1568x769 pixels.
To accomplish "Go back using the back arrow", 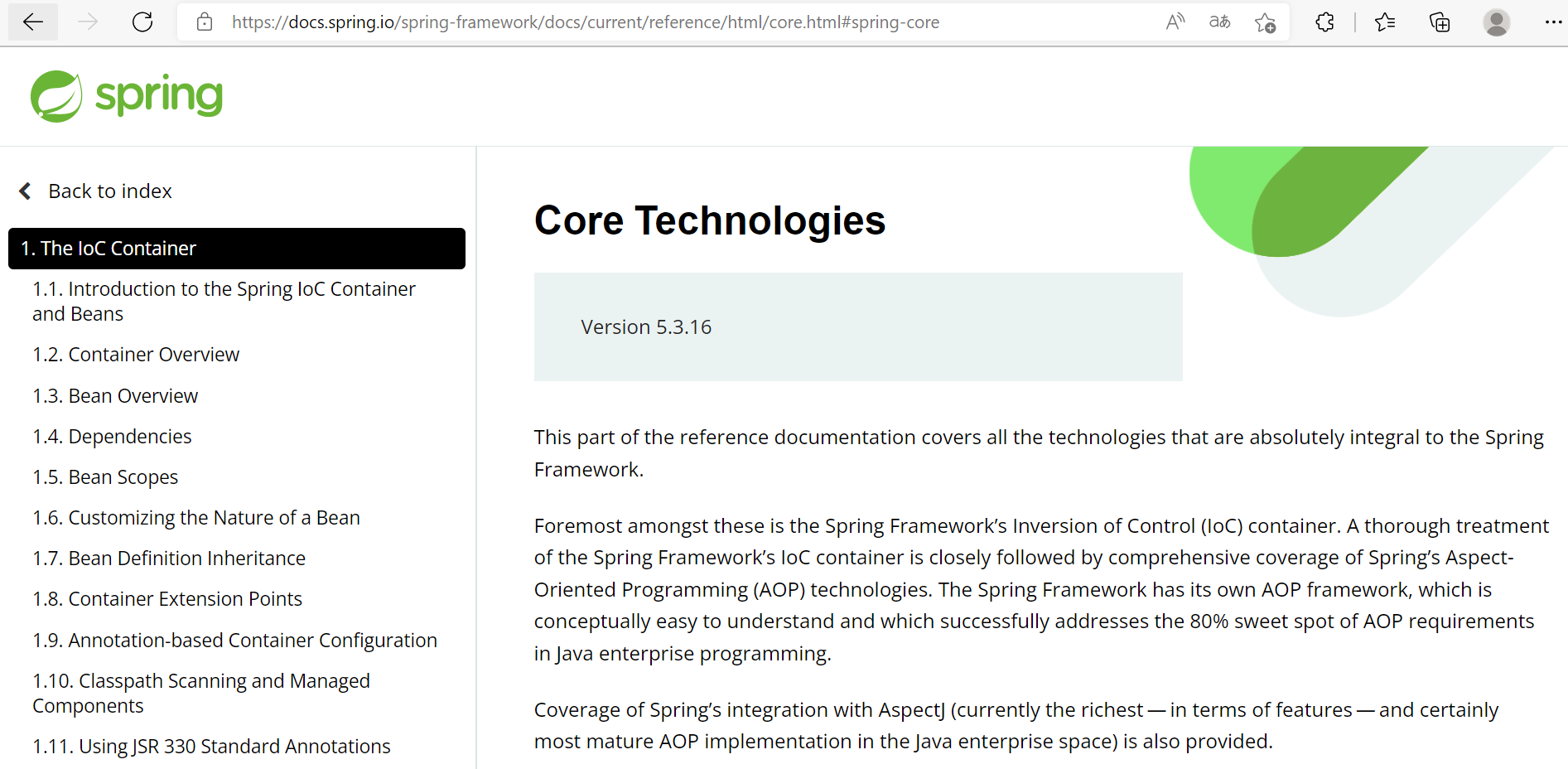I will (x=32, y=22).
